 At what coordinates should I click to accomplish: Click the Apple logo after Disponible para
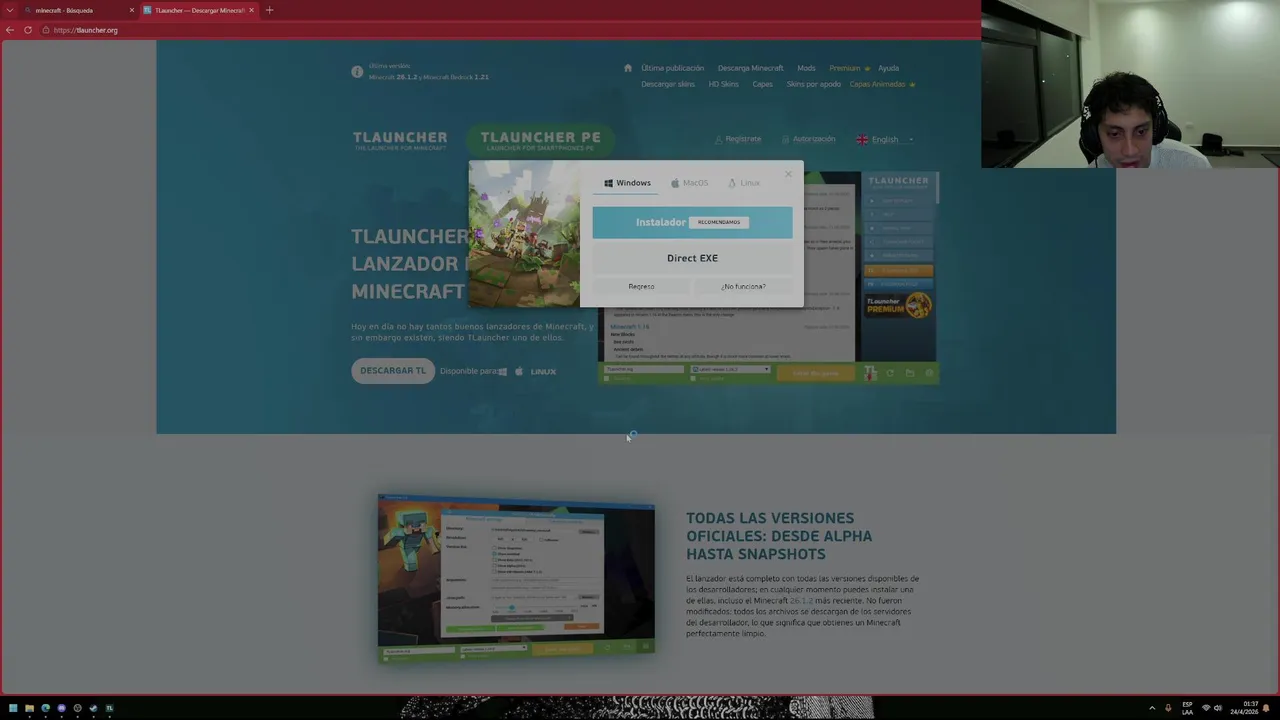tap(518, 371)
